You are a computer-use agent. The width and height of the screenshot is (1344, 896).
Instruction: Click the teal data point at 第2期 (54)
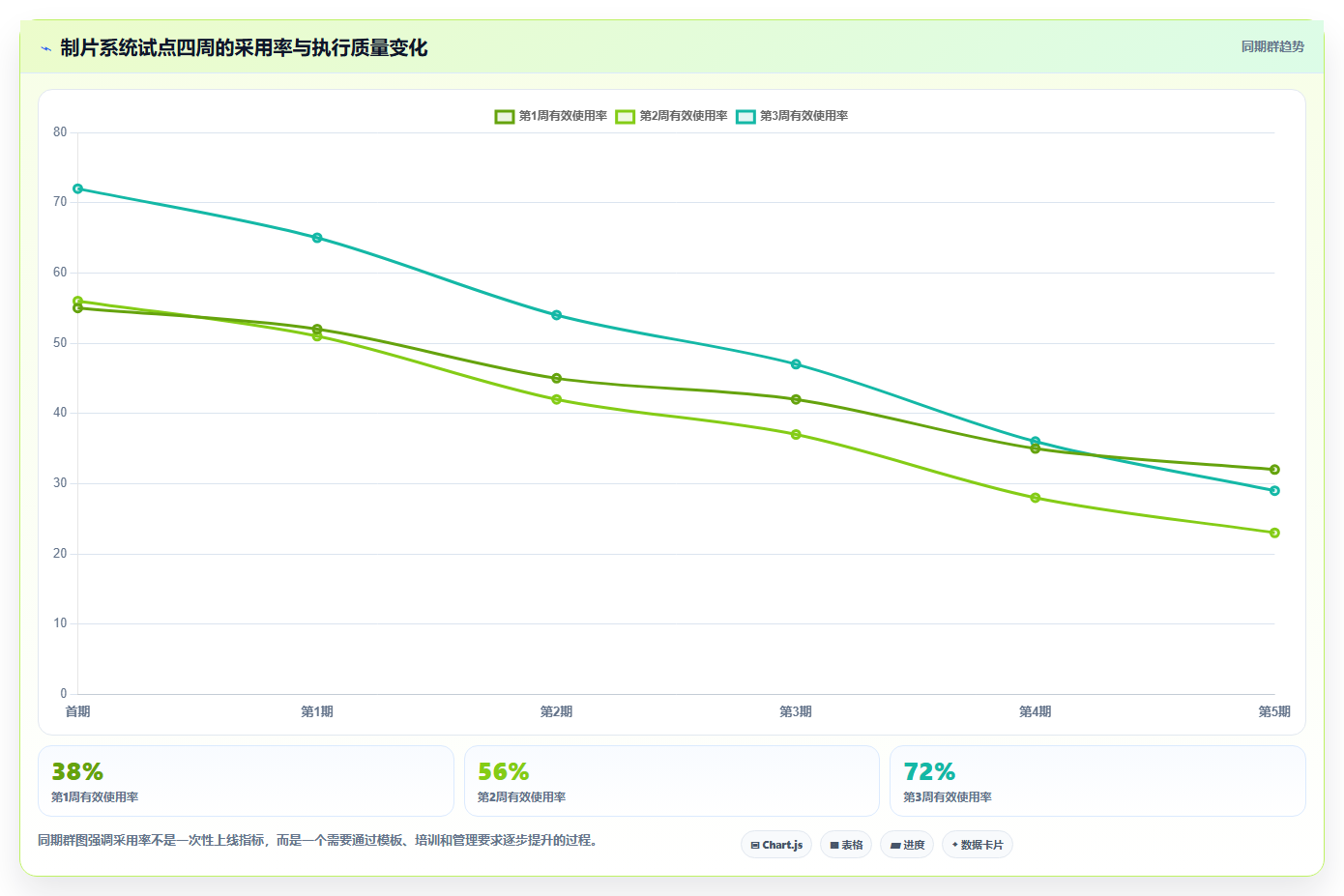pos(556,315)
